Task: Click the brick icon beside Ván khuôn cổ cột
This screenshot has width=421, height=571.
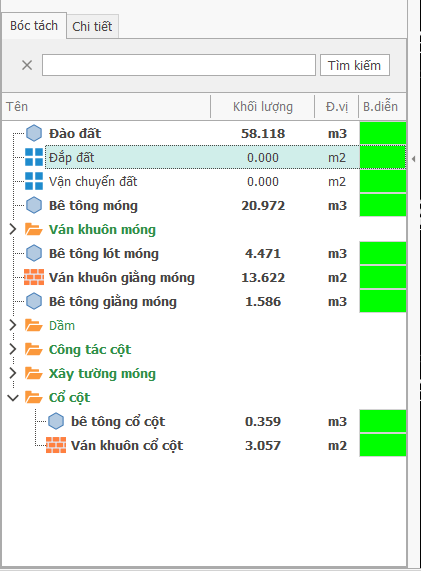Action: click(56, 445)
